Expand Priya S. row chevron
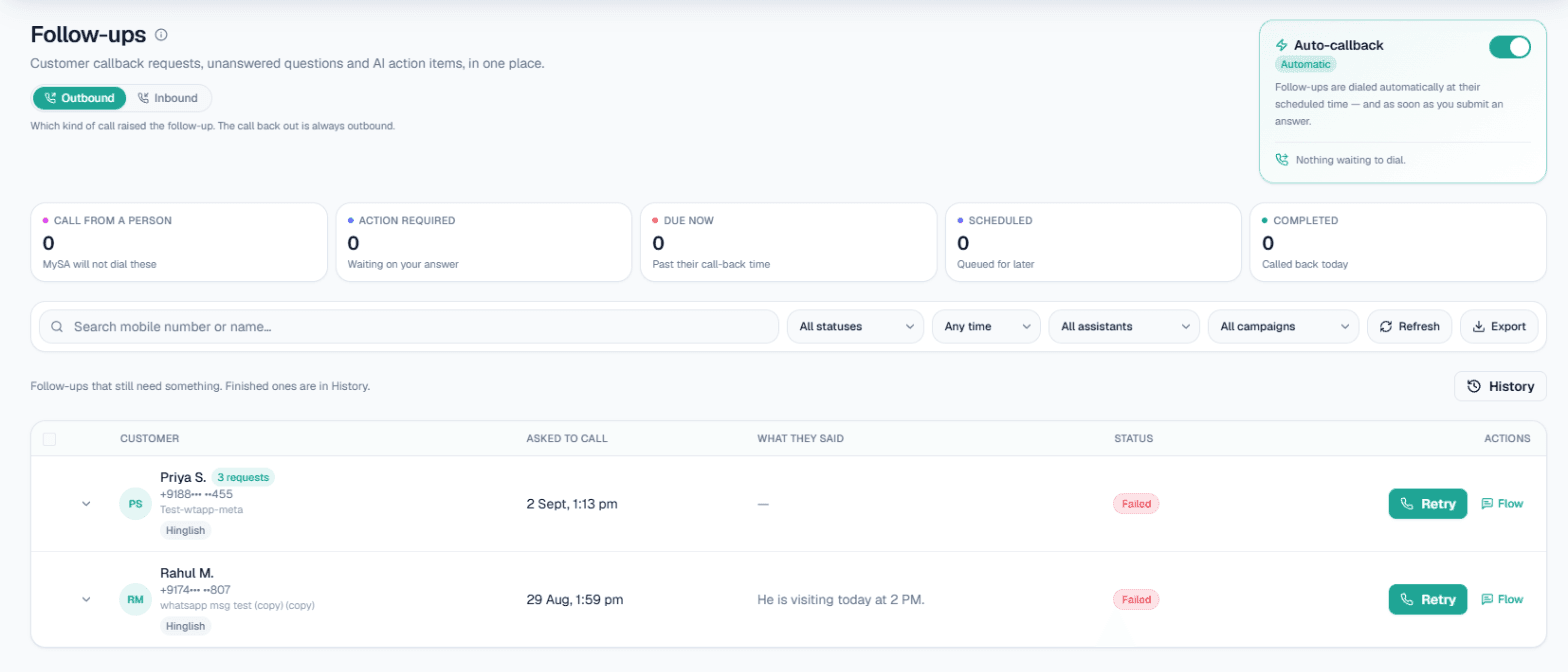 coord(86,503)
